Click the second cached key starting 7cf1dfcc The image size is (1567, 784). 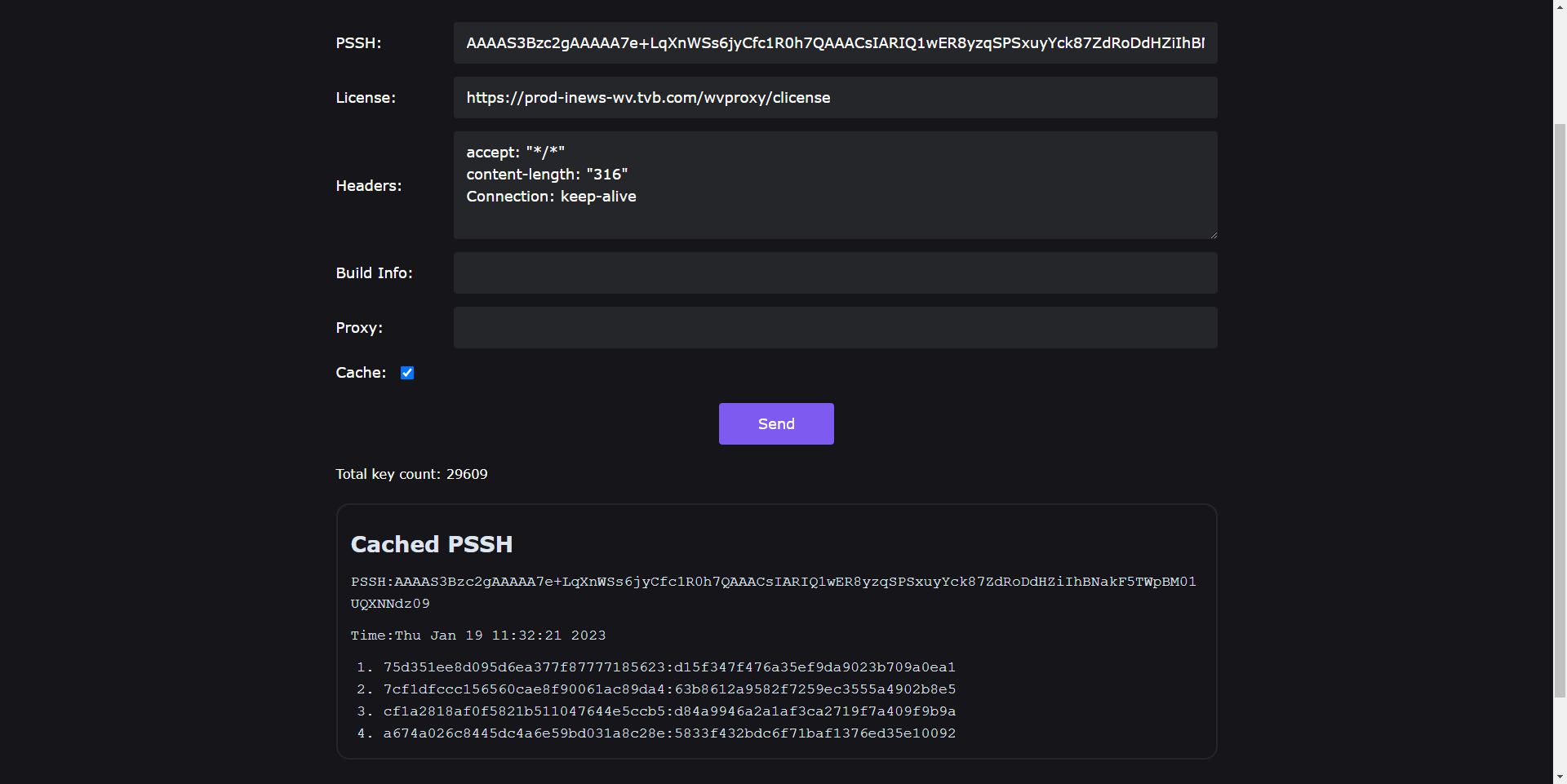[x=669, y=689]
